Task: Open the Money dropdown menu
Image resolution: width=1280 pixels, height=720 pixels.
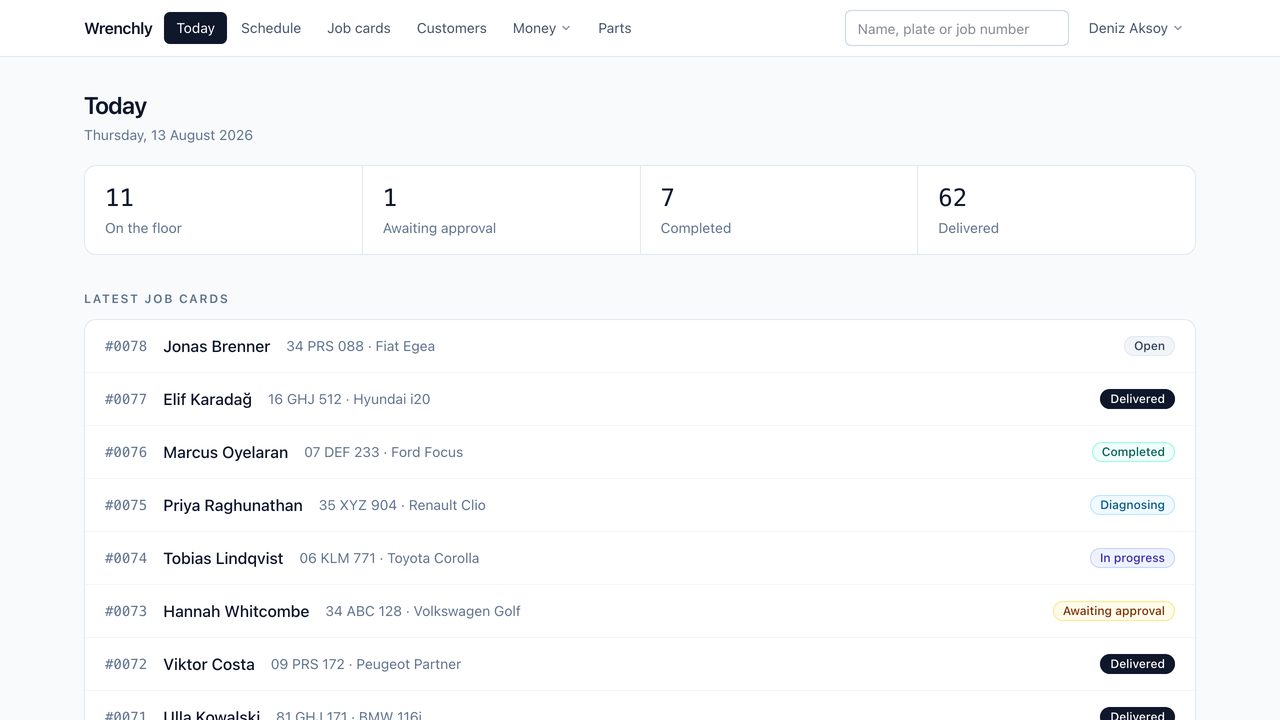Action: point(541,28)
